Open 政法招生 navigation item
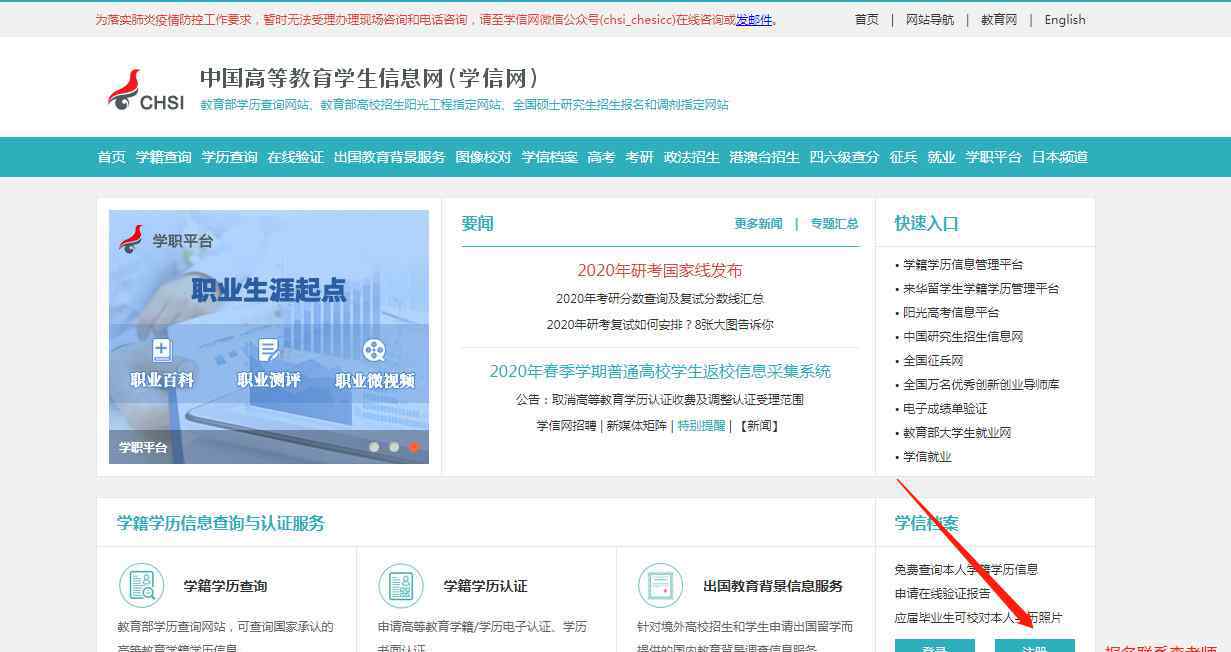Screen dimensions: 1231x652 [692, 157]
